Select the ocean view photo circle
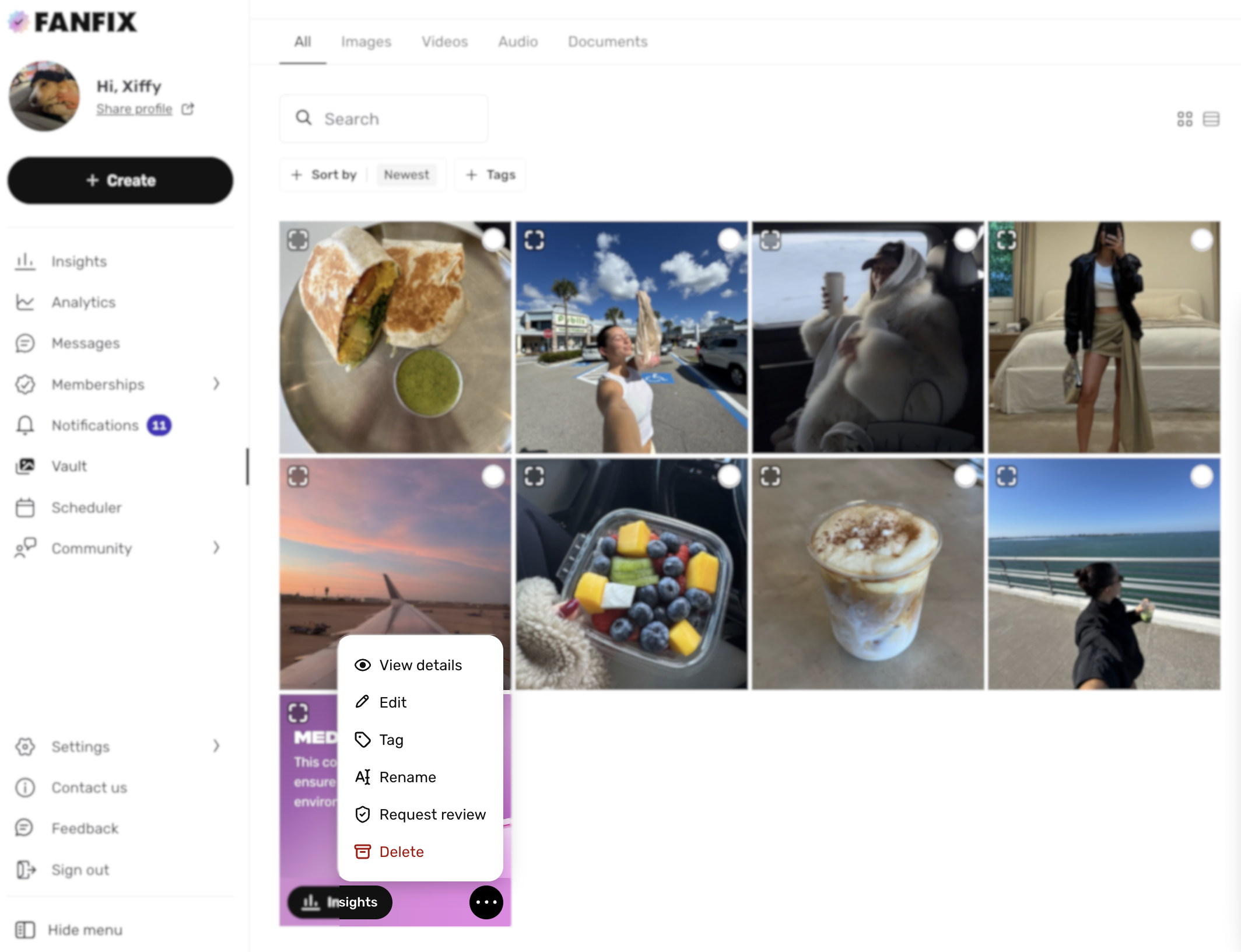The image size is (1241, 952). pos(1201,477)
